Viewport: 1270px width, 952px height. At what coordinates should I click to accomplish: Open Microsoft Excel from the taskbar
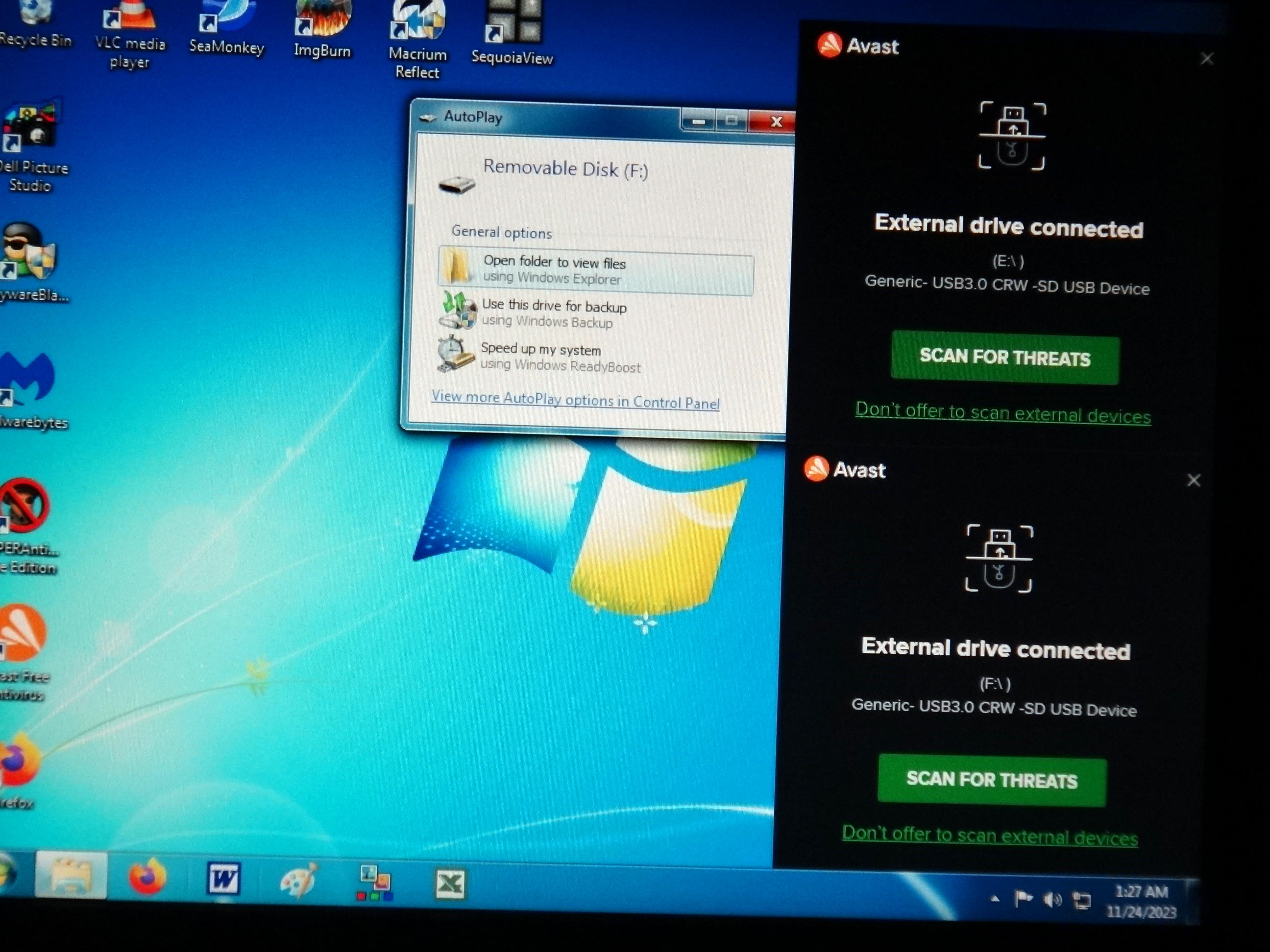pos(450,884)
